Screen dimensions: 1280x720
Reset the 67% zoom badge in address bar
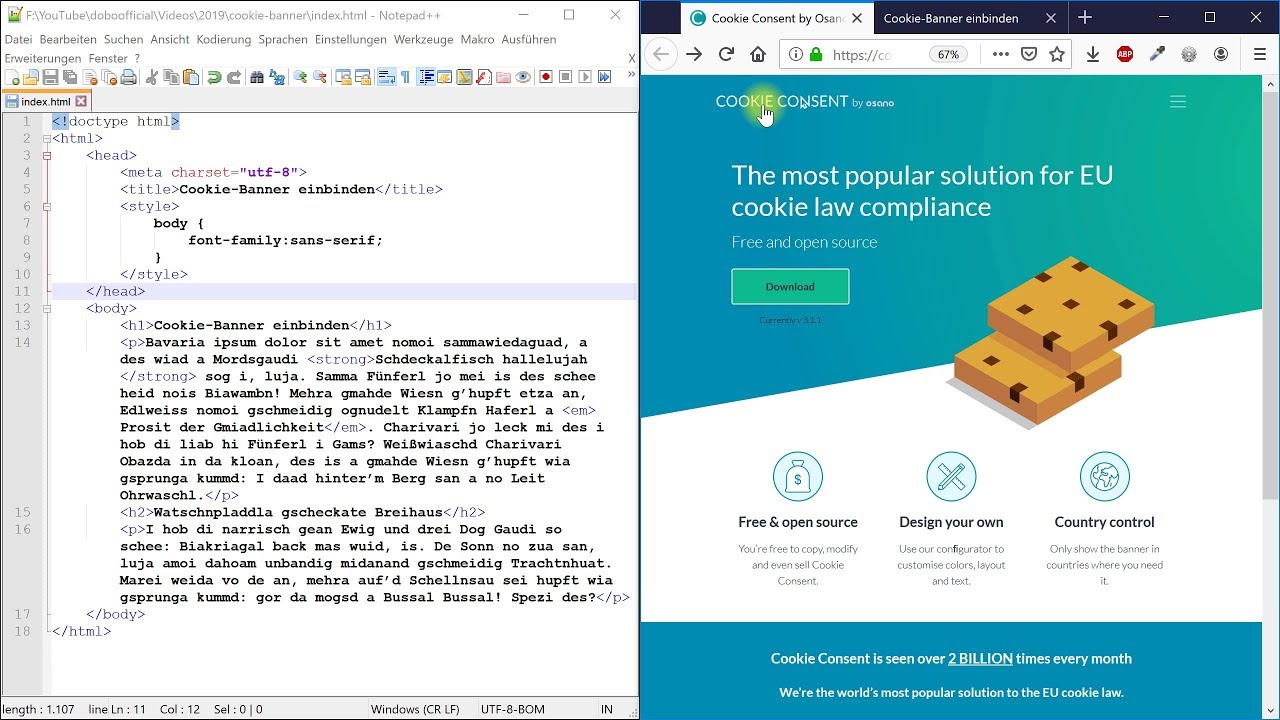[948, 55]
